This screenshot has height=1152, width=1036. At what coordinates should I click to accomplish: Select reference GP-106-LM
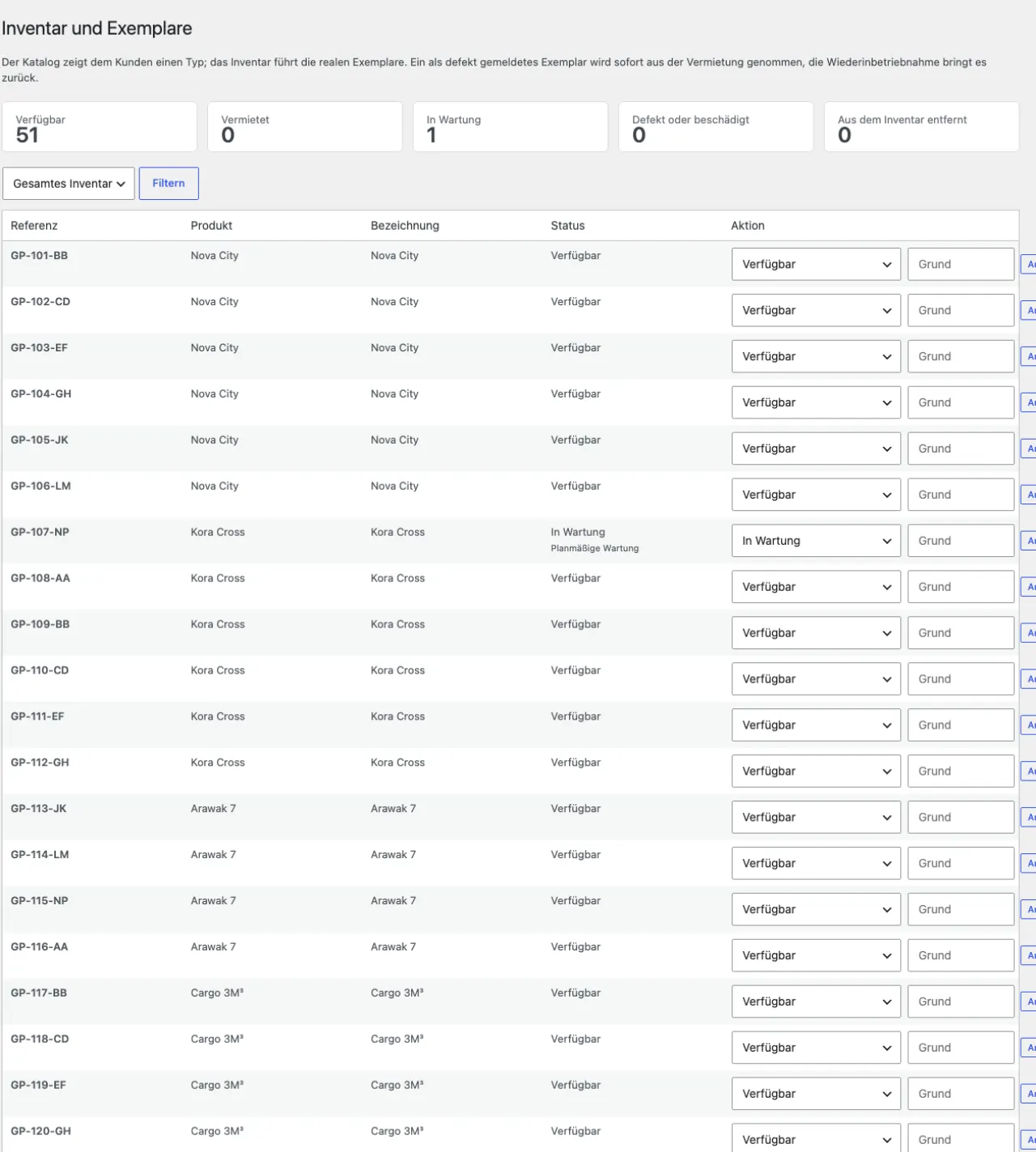pos(40,487)
